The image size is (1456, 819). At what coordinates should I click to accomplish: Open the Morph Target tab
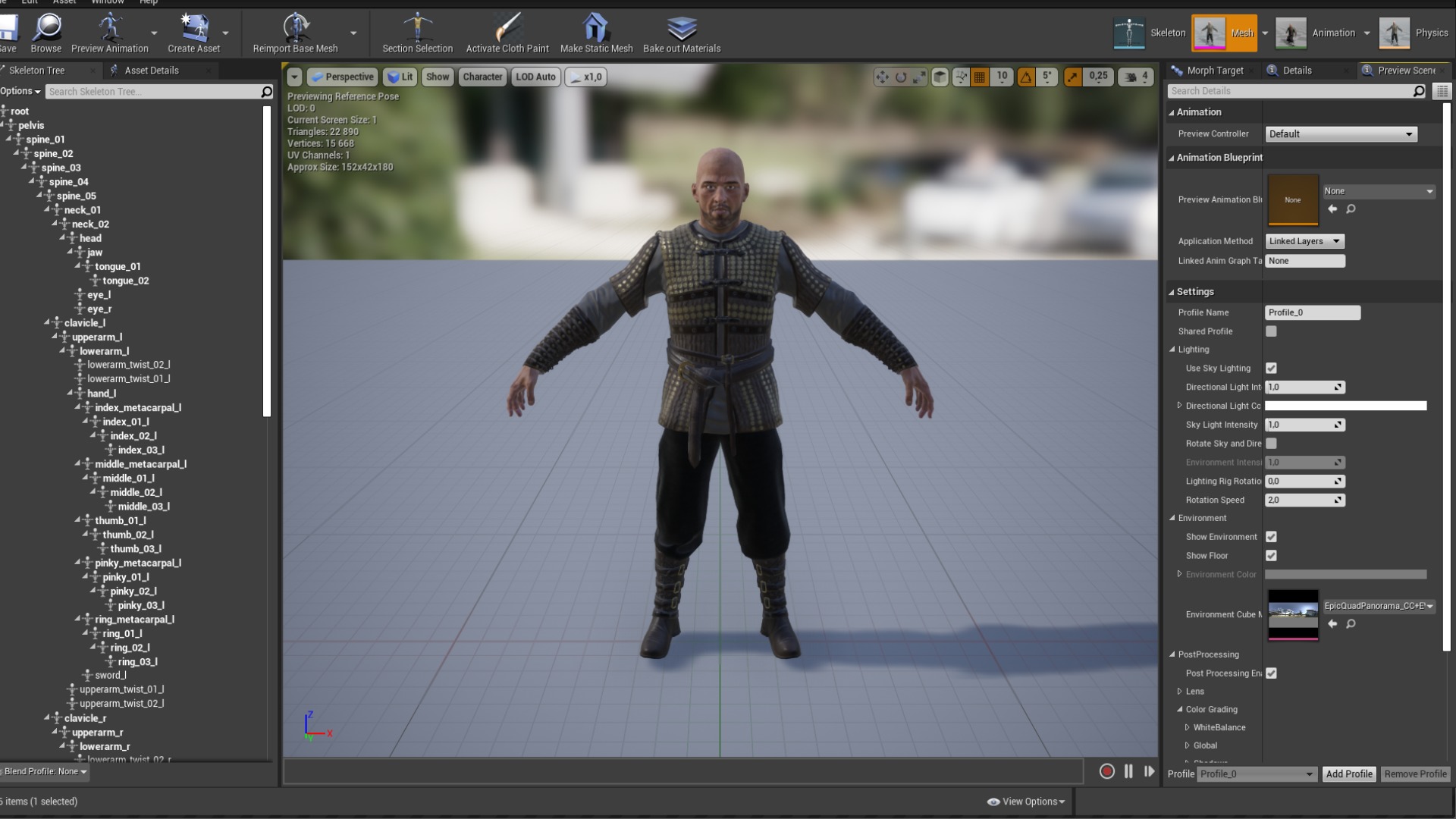tap(1214, 71)
